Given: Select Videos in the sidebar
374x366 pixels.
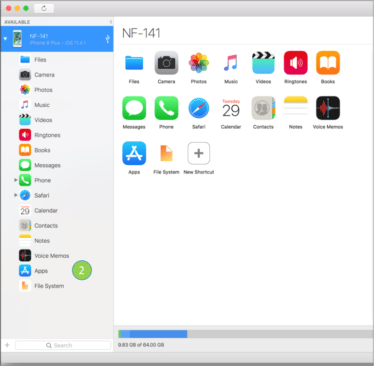Looking at the screenshot, I should [x=57, y=120].
